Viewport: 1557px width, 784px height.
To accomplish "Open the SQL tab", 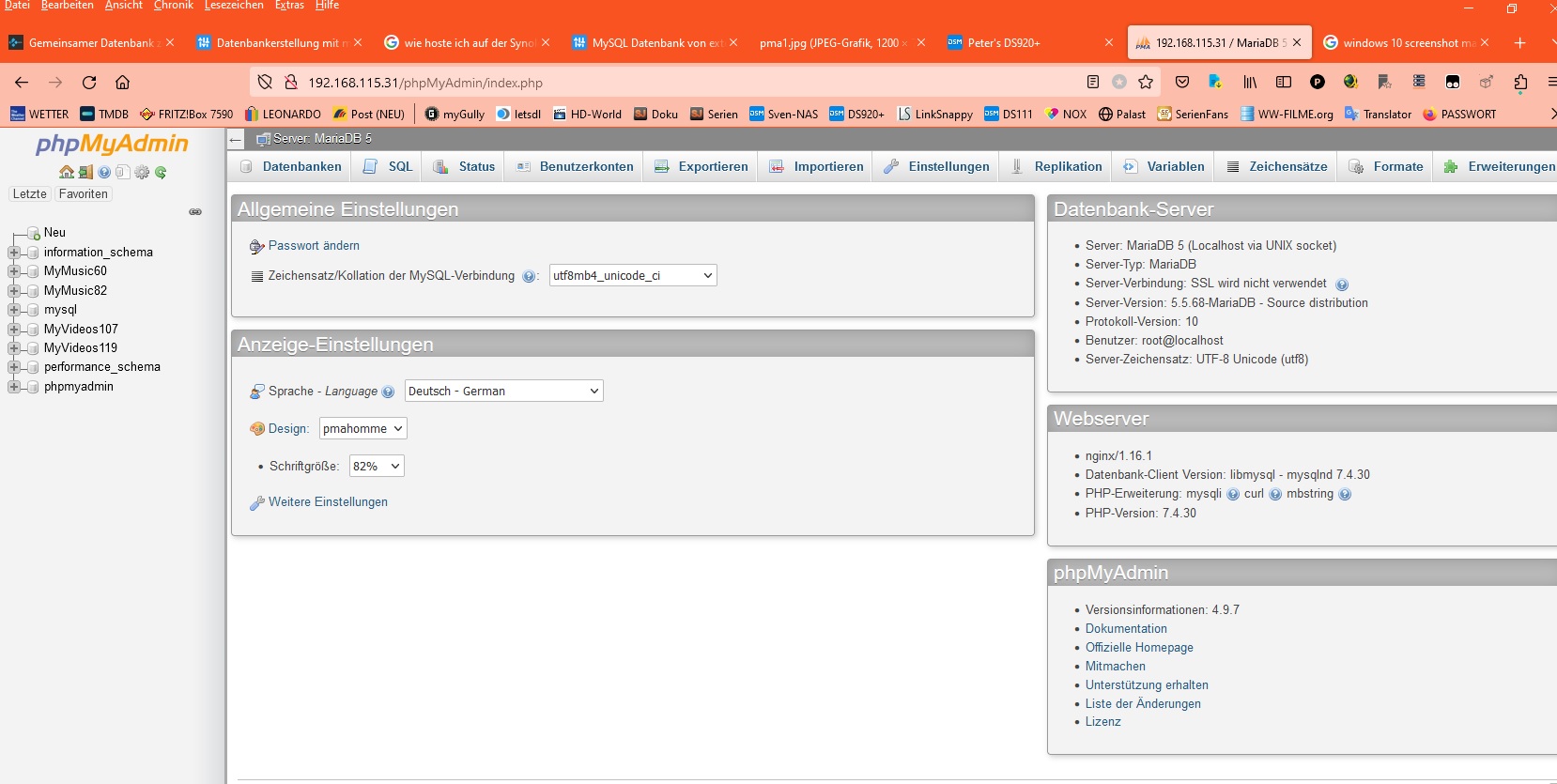I will tap(387, 166).
